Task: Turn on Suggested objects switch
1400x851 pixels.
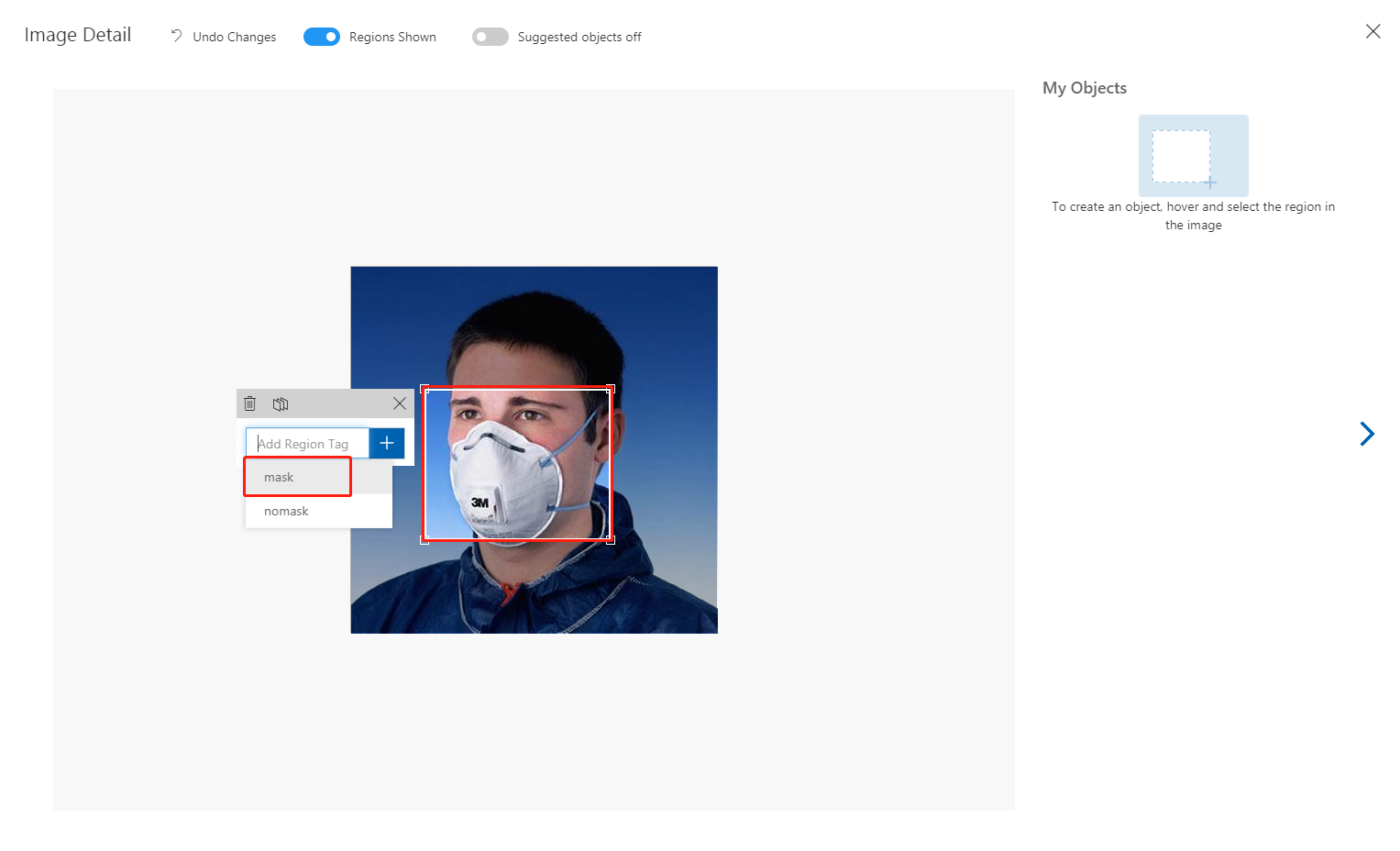Action: pyautogui.click(x=491, y=37)
